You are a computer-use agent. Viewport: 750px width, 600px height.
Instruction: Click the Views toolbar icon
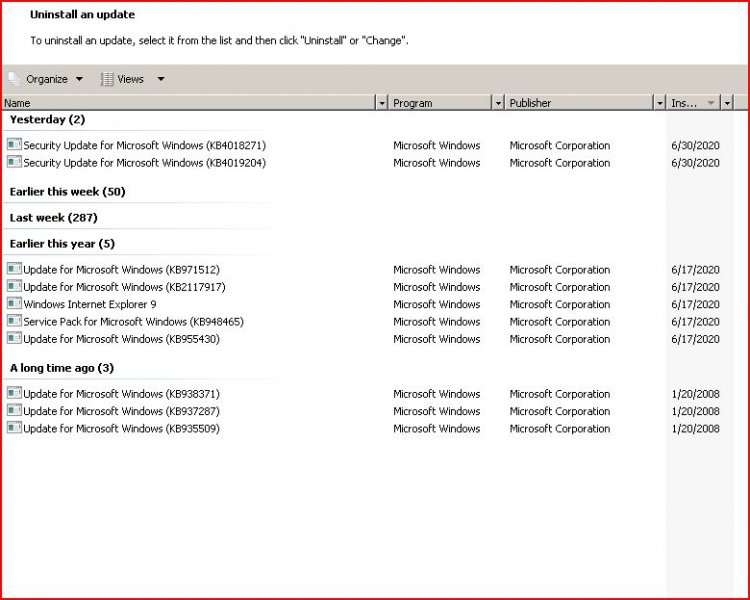tap(107, 79)
